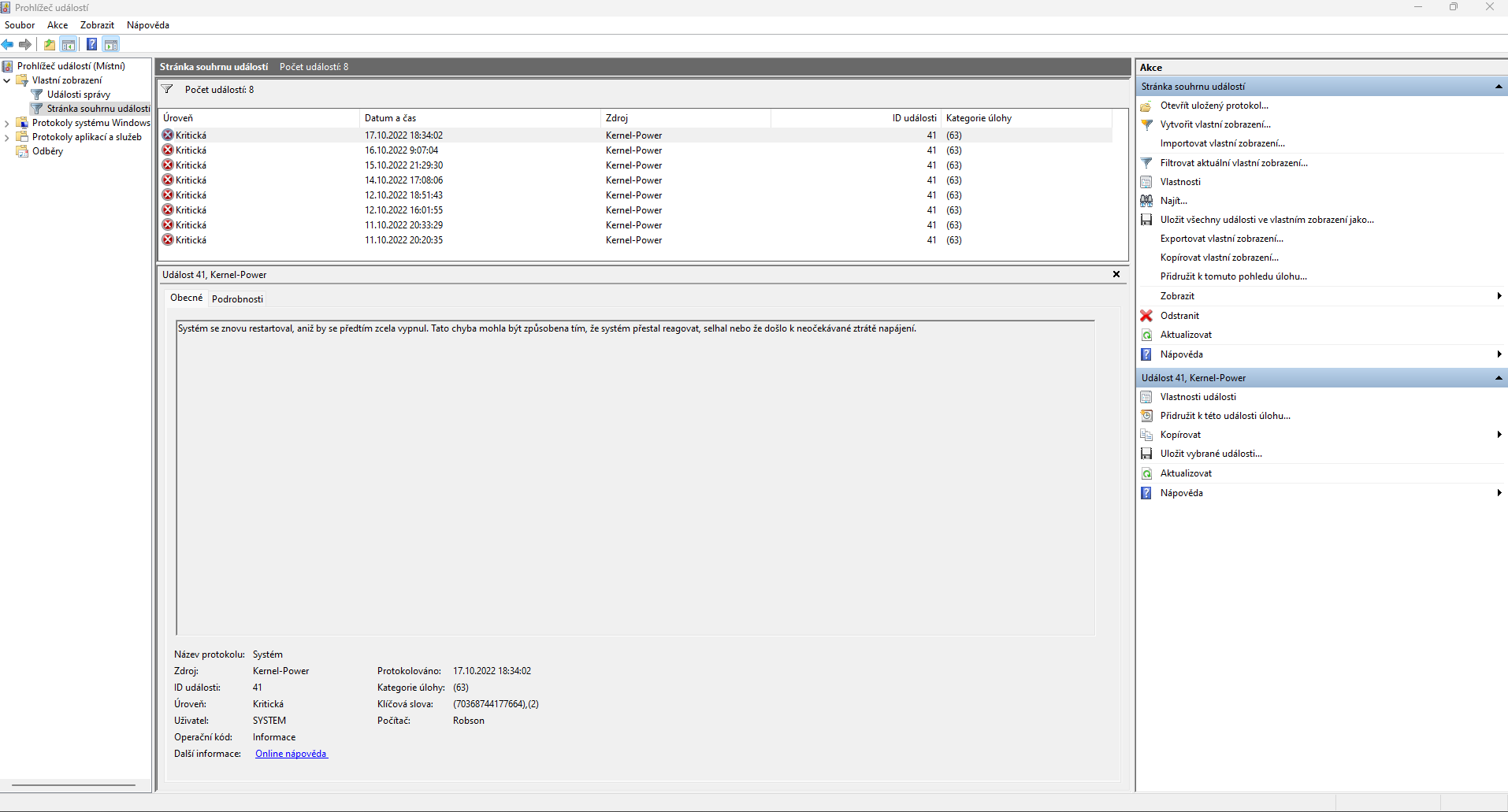Collapse the Vlastní zobrazení tree node
Viewport: 1508px width, 812px height.
[7, 80]
